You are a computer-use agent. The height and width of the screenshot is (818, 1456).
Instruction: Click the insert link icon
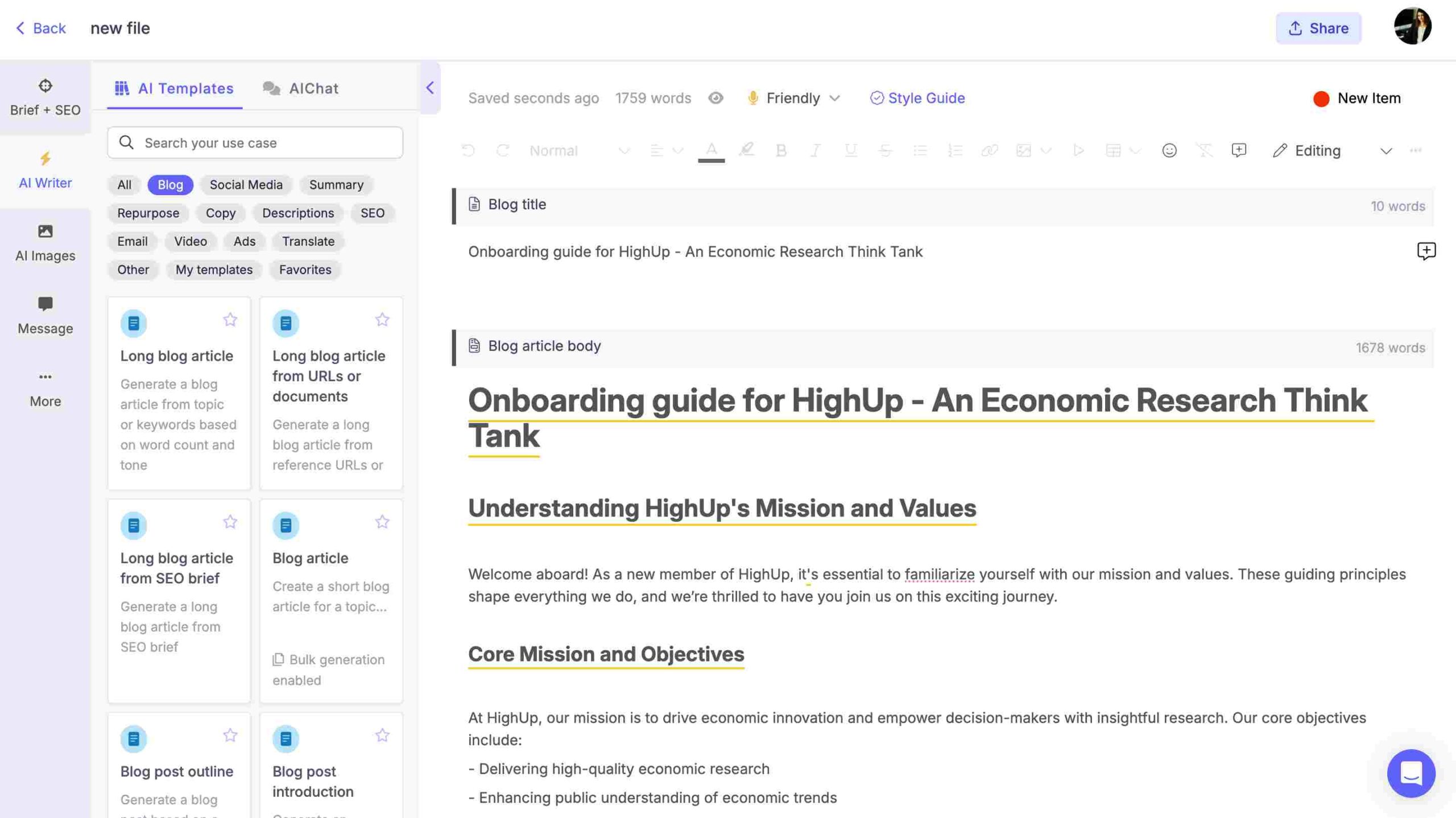point(987,151)
